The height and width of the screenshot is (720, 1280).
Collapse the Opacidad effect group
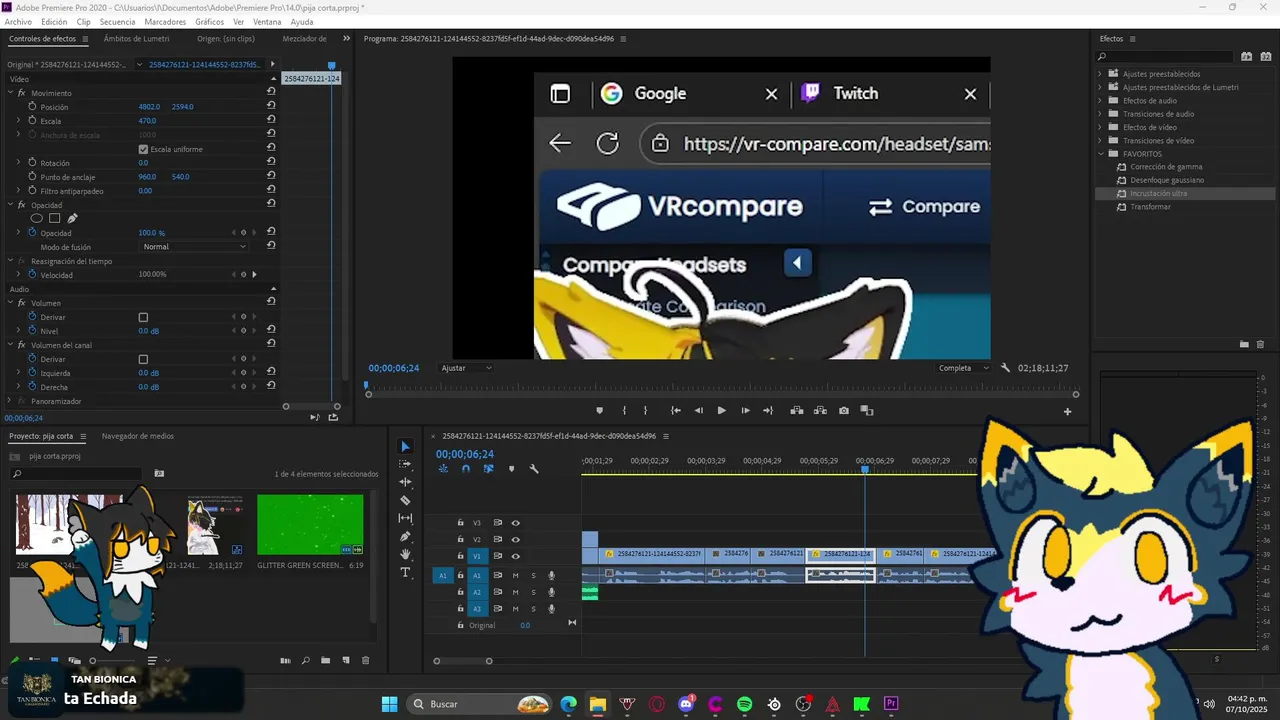click(10, 205)
